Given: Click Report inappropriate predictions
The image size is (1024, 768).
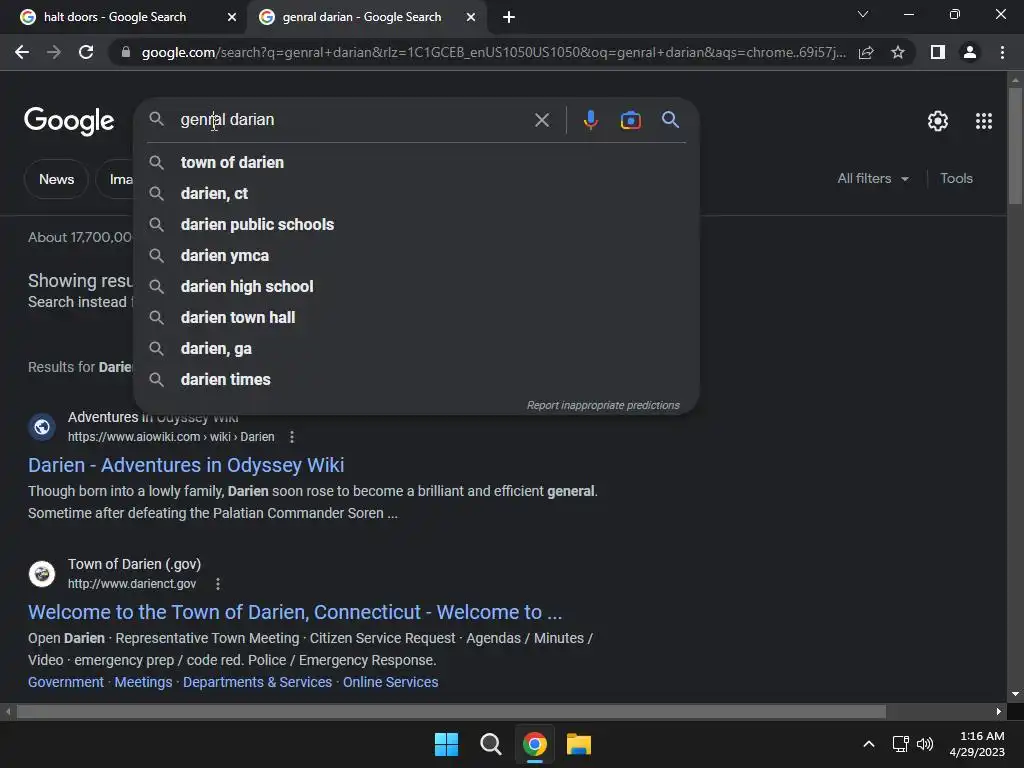Looking at the screenshot, I should 603,406.
